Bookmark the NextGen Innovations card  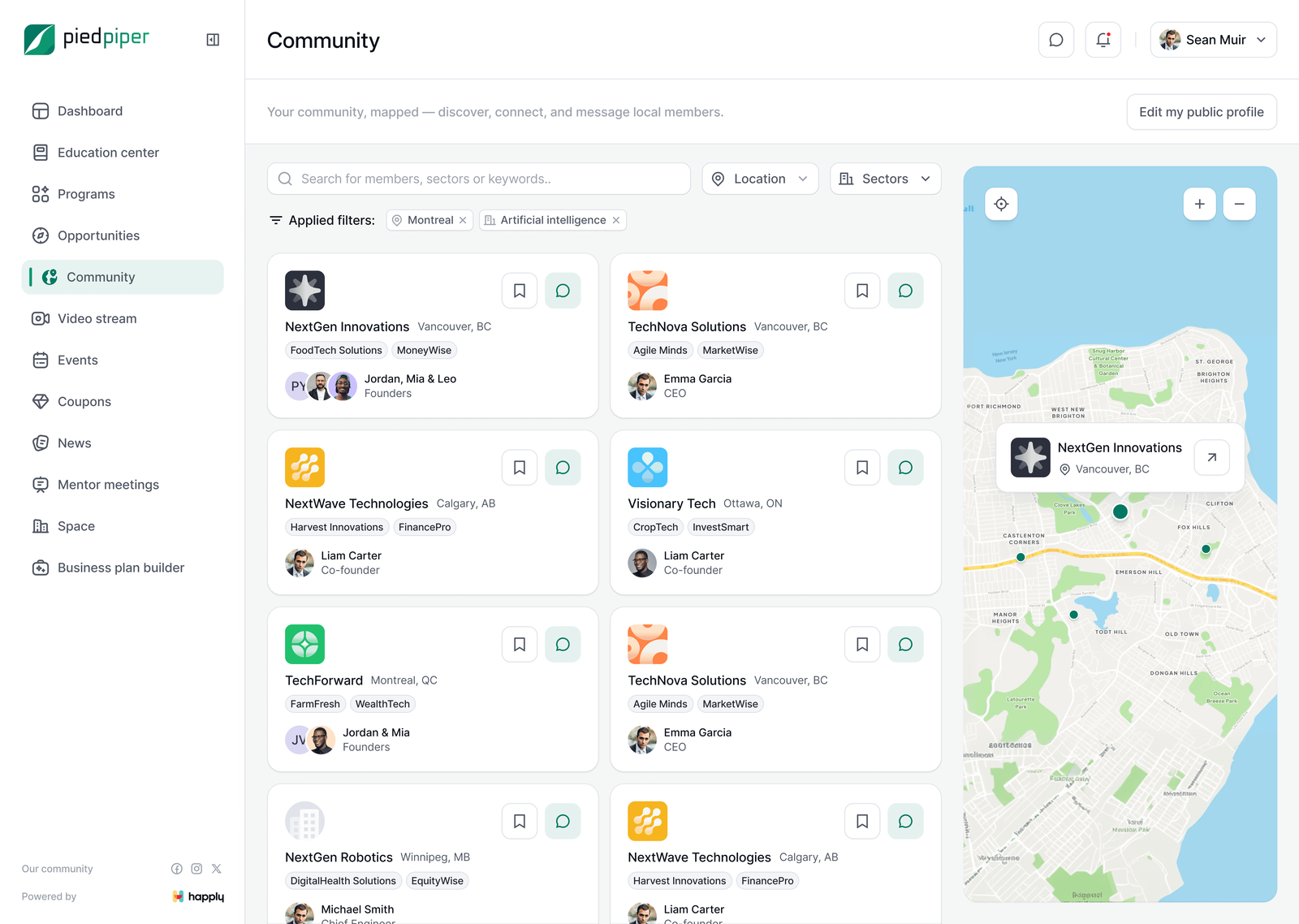coord(520,291)
